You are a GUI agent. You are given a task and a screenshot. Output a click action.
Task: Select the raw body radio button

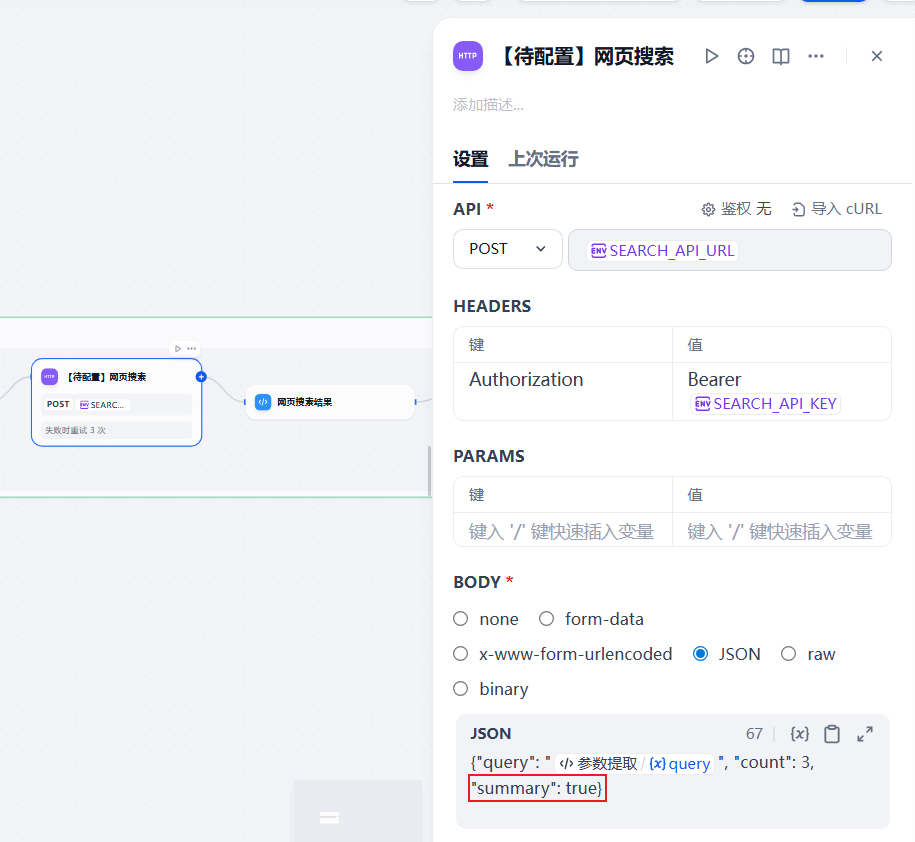(788, 654)
